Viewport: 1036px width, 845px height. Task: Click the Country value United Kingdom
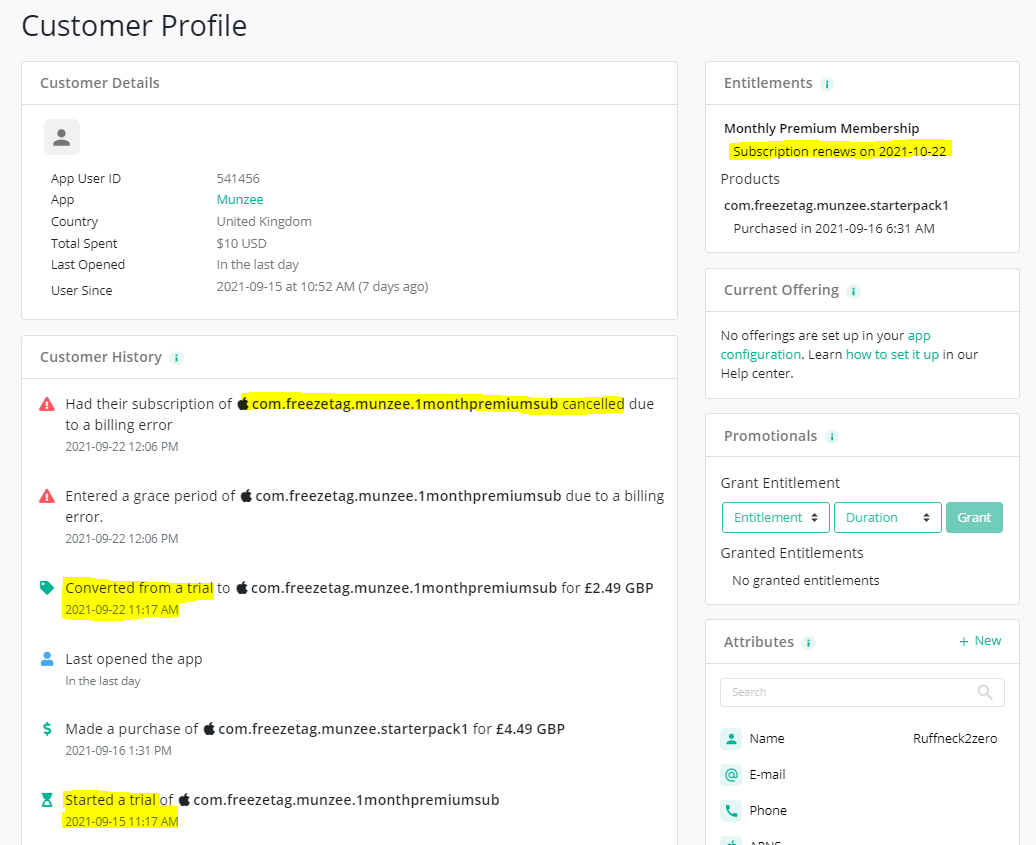click(264, 221)
